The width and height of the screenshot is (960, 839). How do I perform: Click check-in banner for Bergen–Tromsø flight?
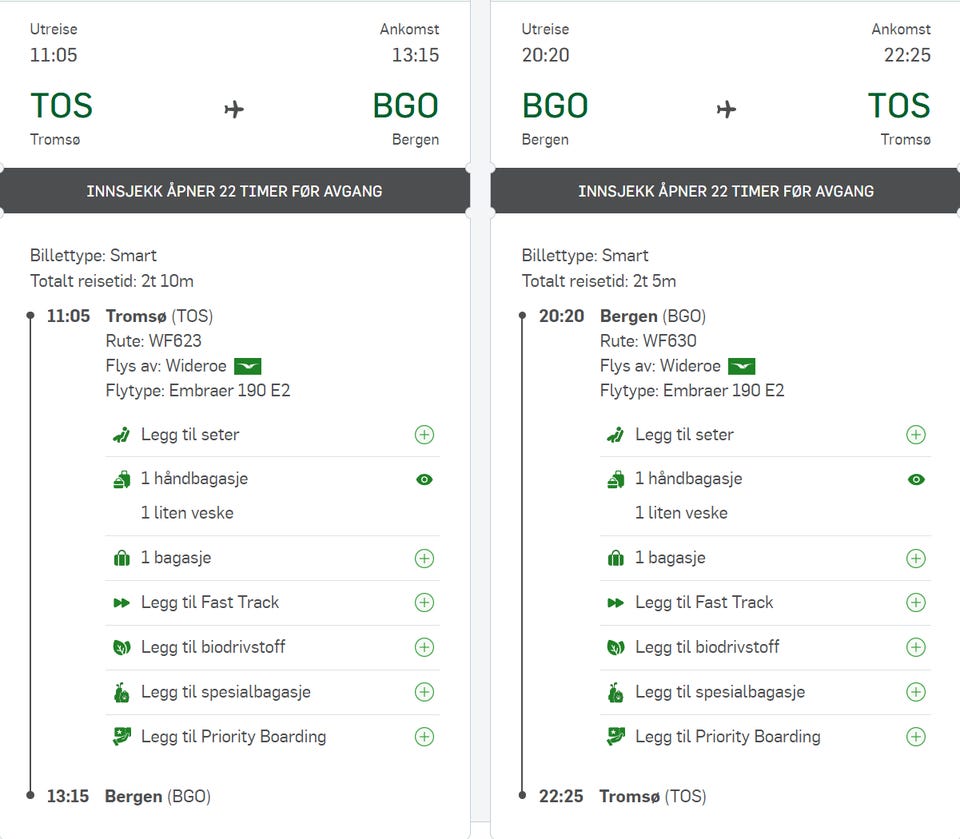click(726, 191)
